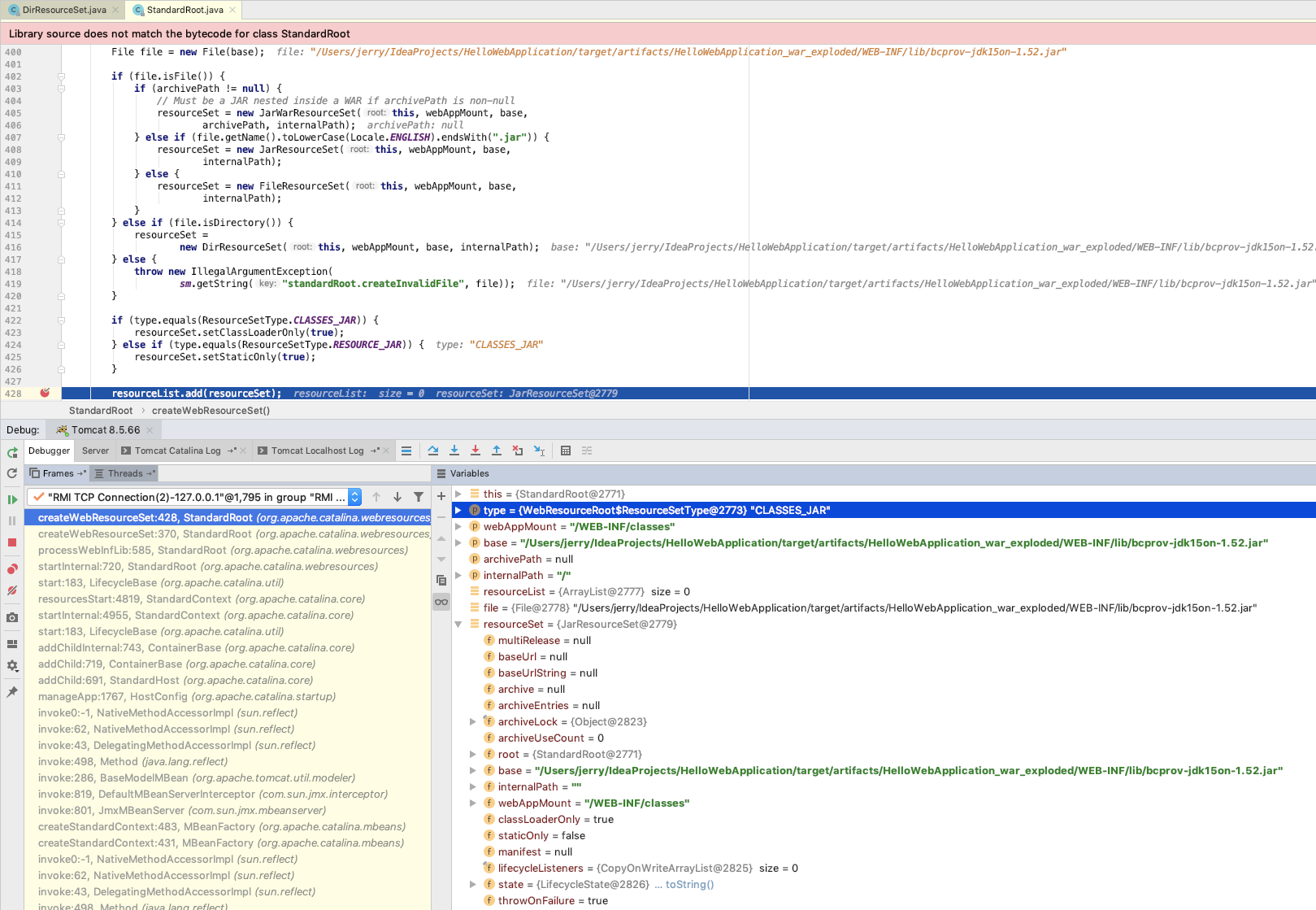Add a new watch
Viewport: 1316px width, 910px height.
[441, 496]
